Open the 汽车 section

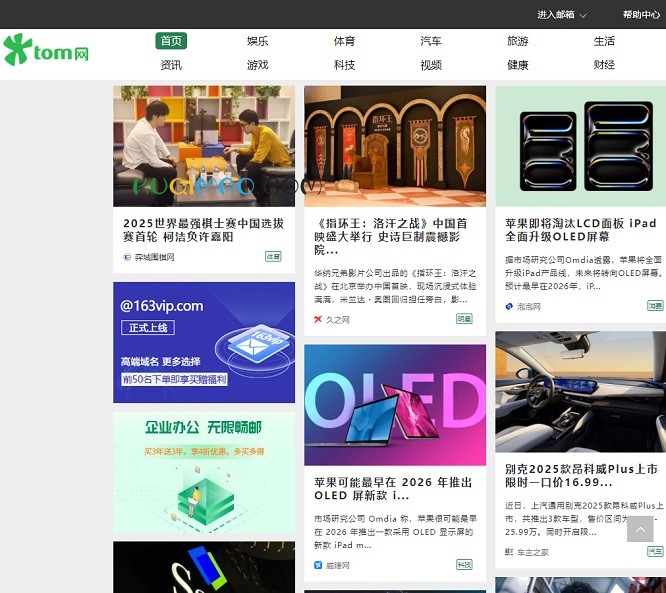[431, 41]
